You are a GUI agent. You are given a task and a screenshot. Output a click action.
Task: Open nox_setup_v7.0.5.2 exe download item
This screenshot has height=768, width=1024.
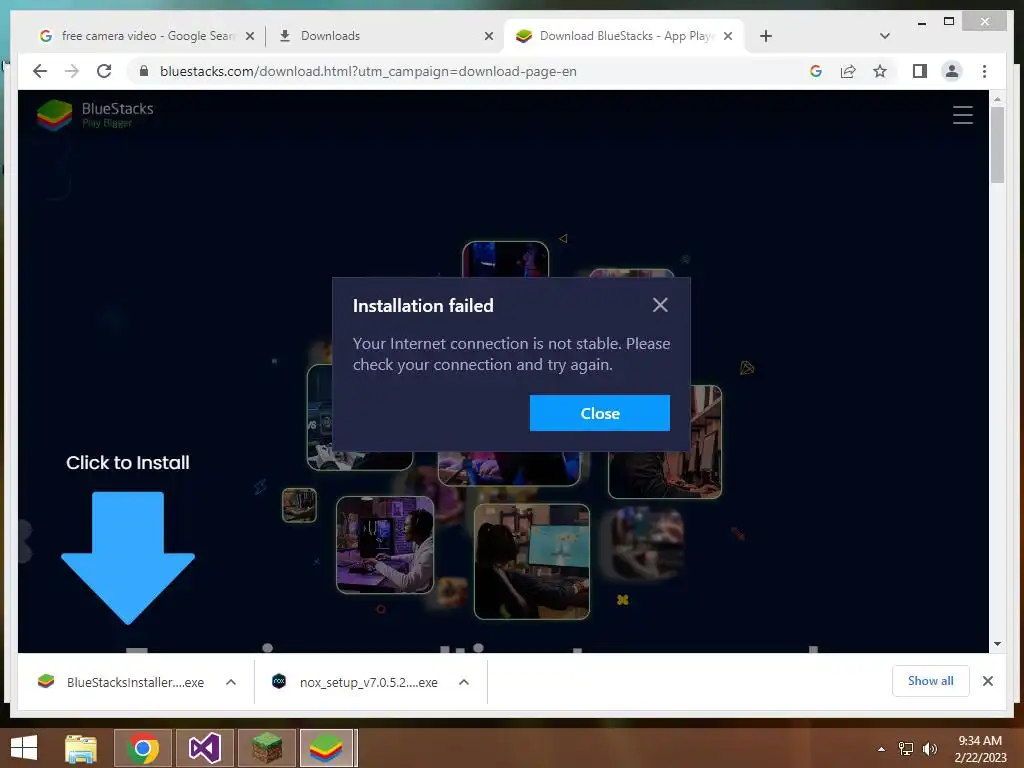(x=356, y=682)
